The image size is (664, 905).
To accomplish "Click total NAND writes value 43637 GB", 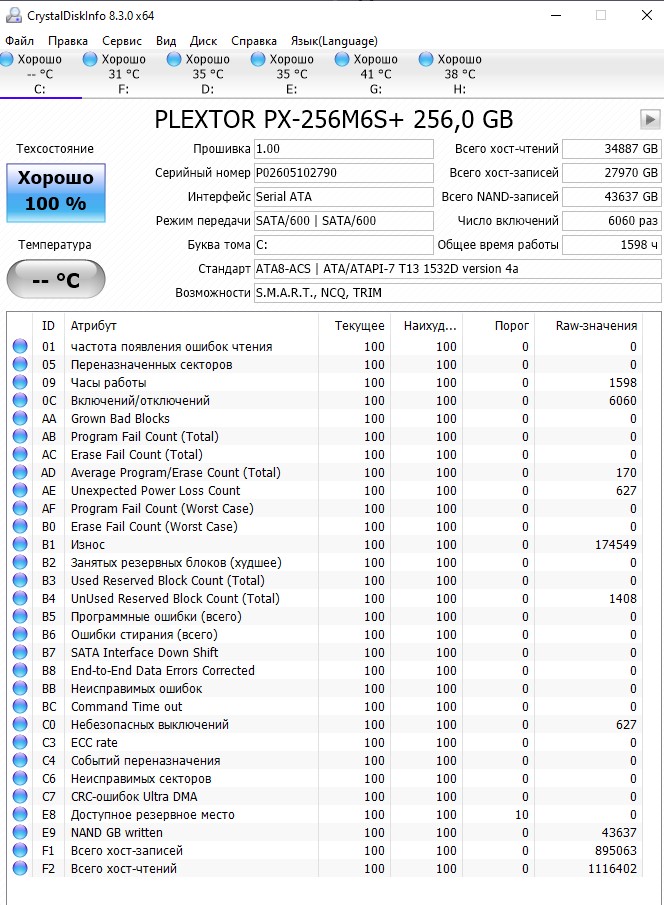I will tap(611, 197).
